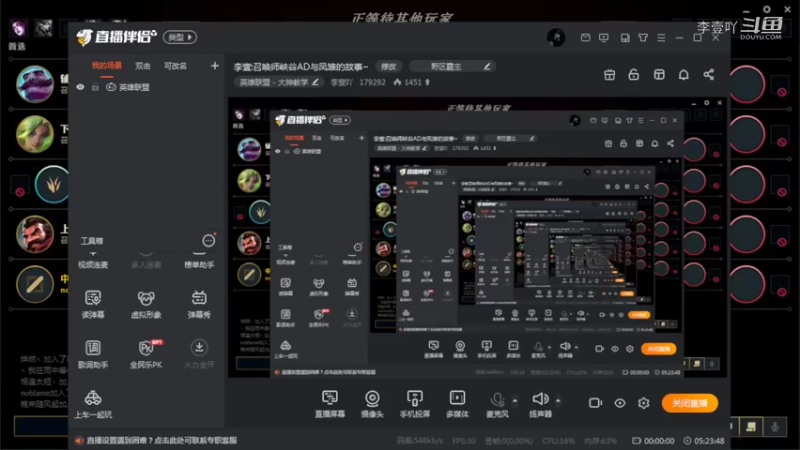Edit the 野区霸主 tag field
This screenshot has height=450, width=800.
(x=452, y=66)
